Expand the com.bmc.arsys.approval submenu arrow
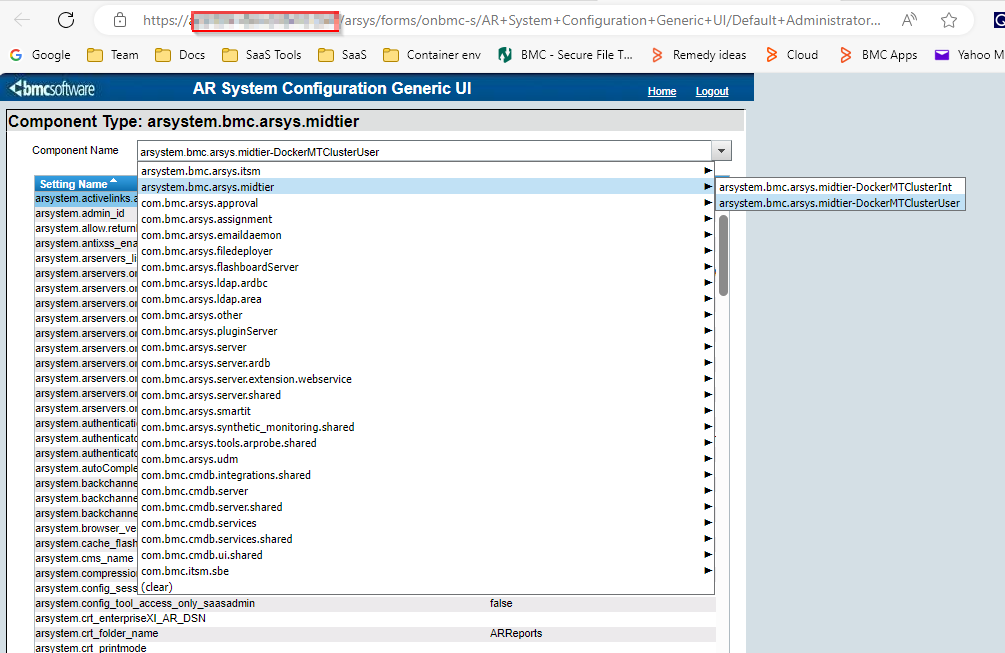This screenshot has height=653, width=1005. click(x=708, y=203)
